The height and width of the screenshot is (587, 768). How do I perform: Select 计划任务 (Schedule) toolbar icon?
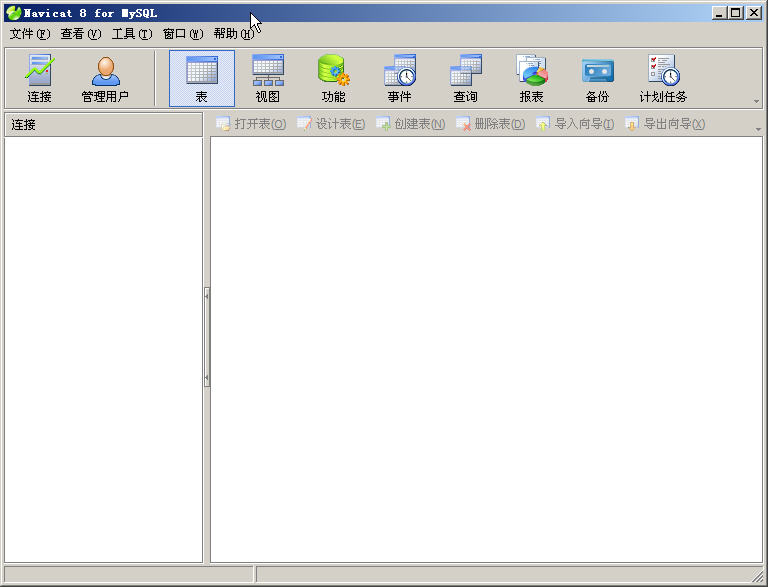click(x=663, y=79)
